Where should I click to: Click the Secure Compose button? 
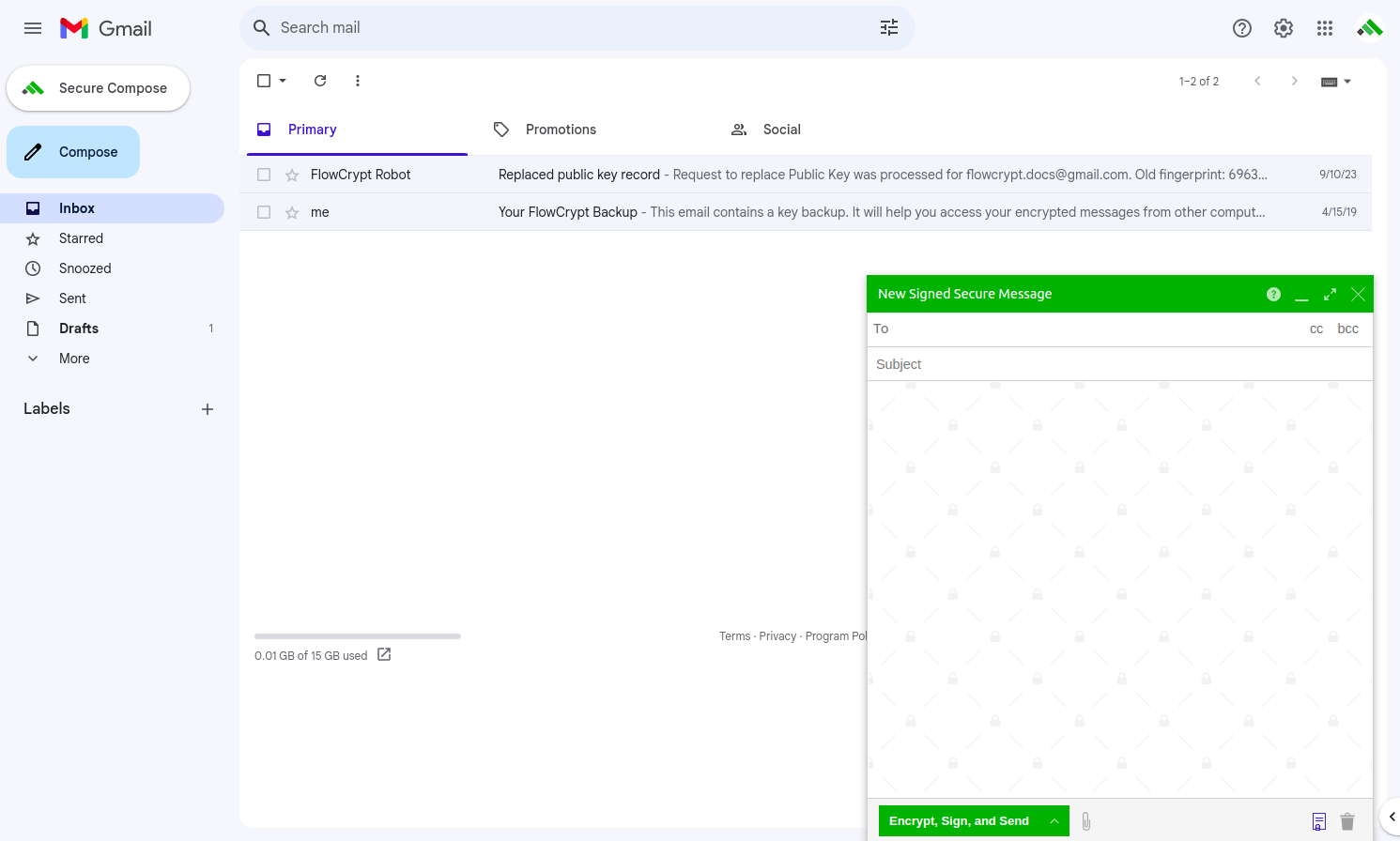click(98, 88)
